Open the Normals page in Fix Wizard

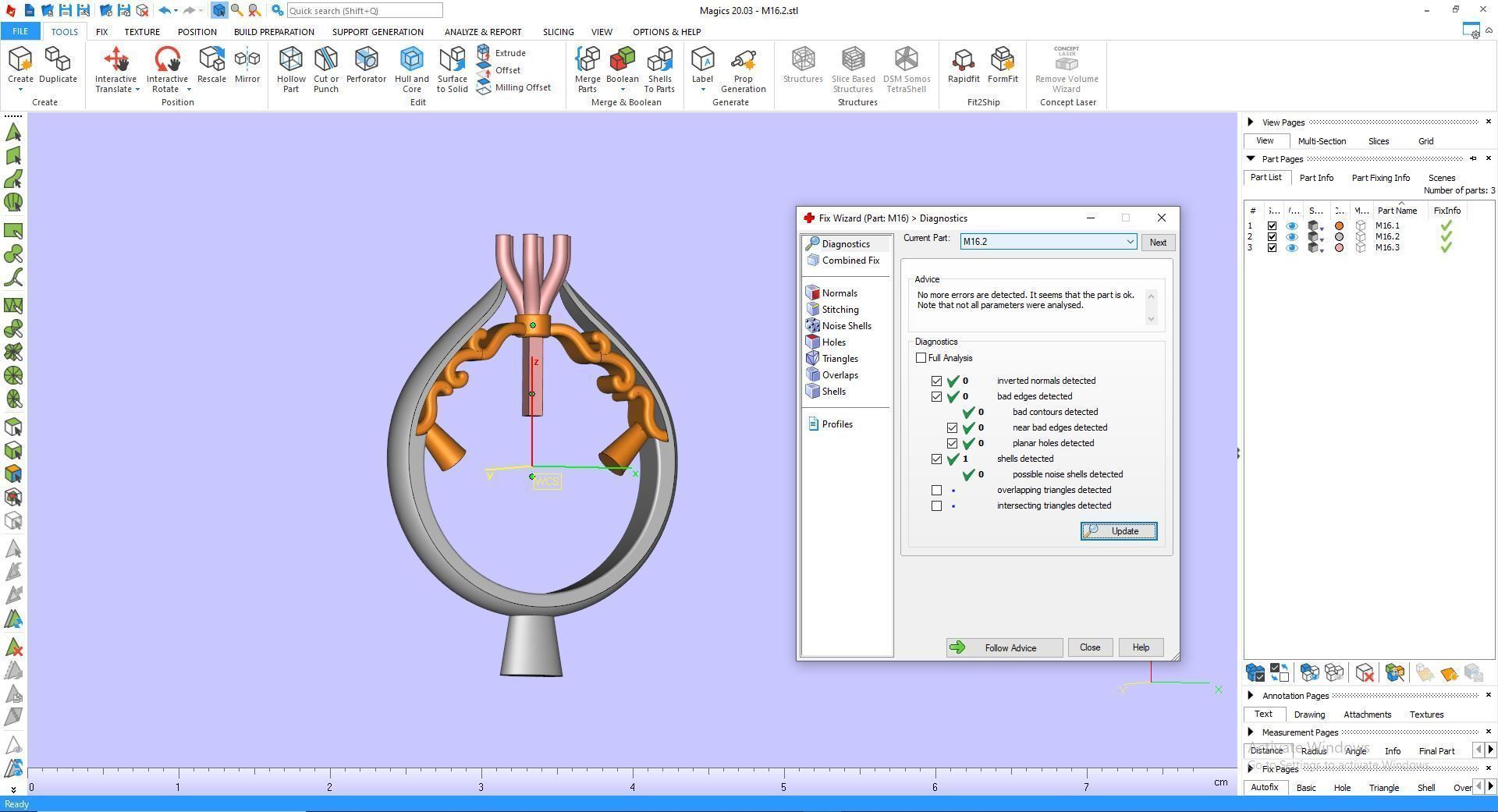(x=840, y=293)
